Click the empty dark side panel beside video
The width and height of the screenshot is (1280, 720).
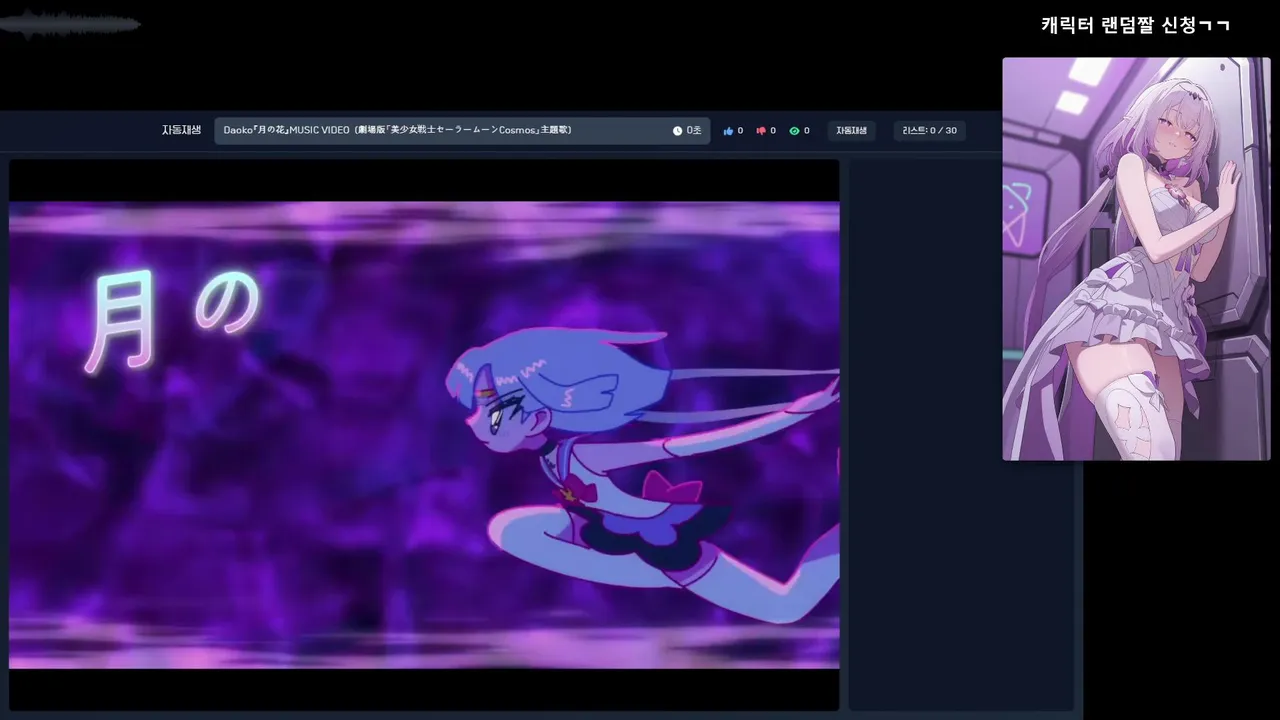tap(961, 435)
